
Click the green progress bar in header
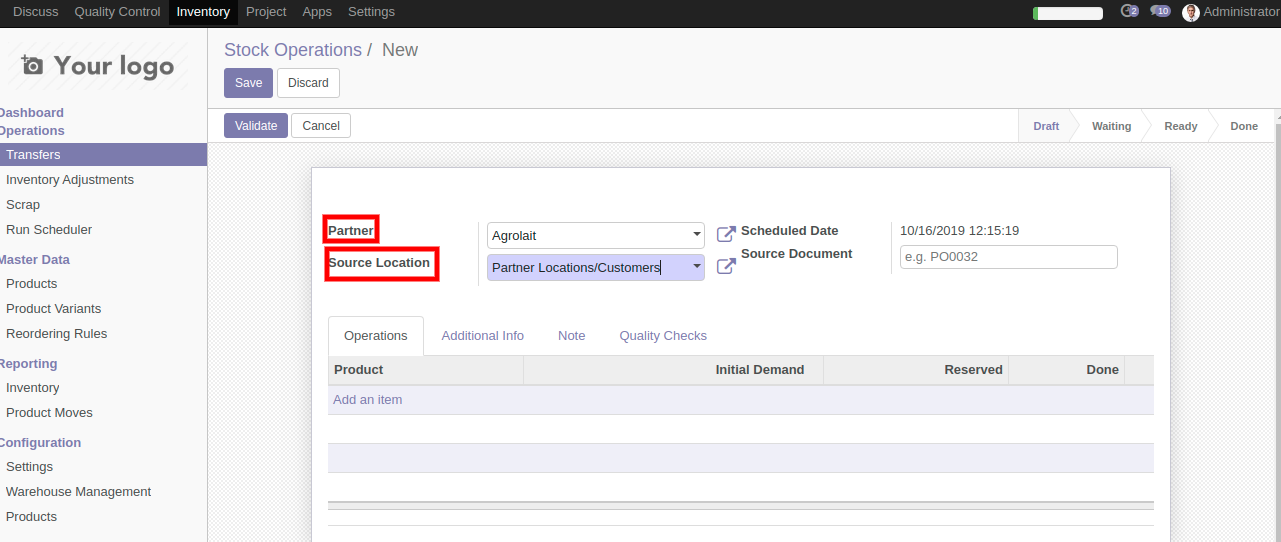1067,13
